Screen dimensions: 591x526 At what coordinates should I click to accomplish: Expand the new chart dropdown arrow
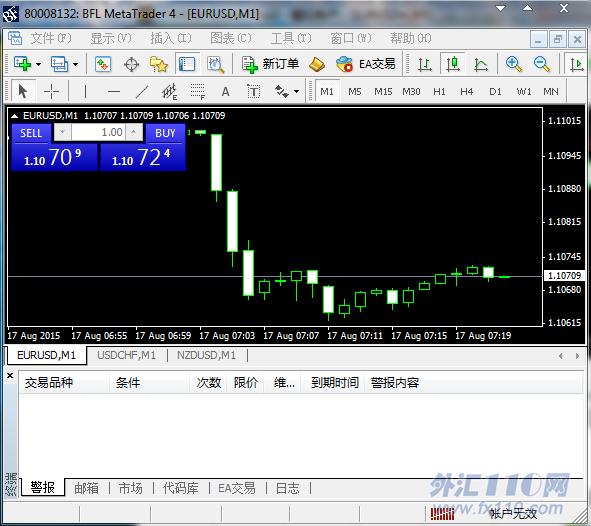(x=38, y=64)
